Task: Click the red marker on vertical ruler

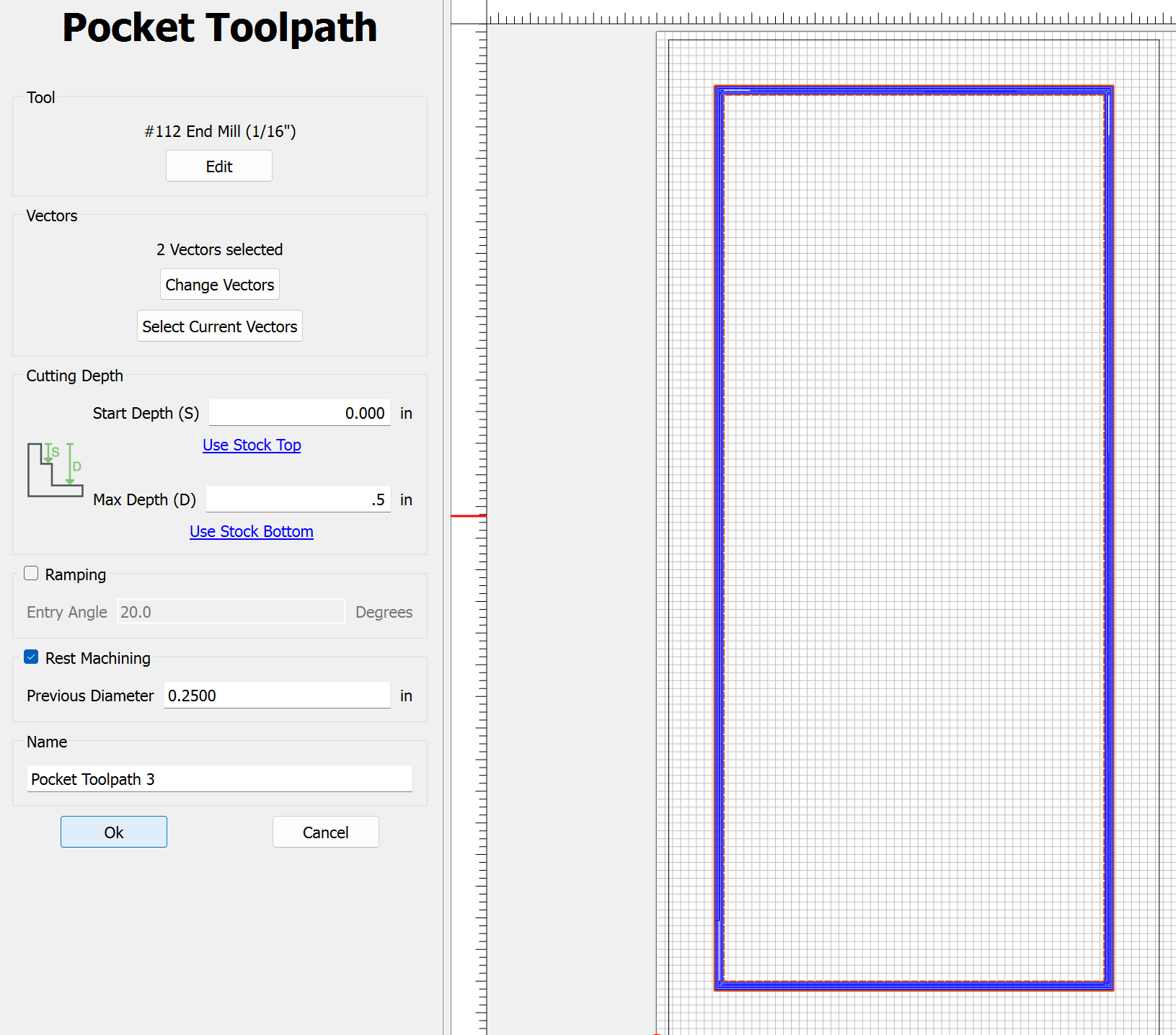Action: pos(468,516)
